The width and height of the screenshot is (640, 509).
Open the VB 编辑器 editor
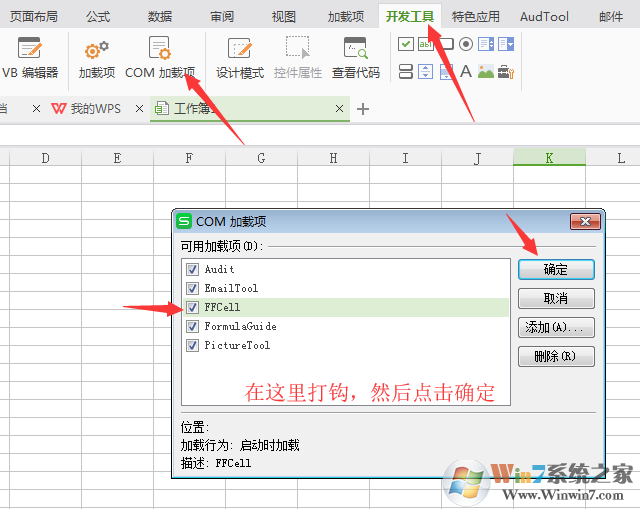pos(30,58)
